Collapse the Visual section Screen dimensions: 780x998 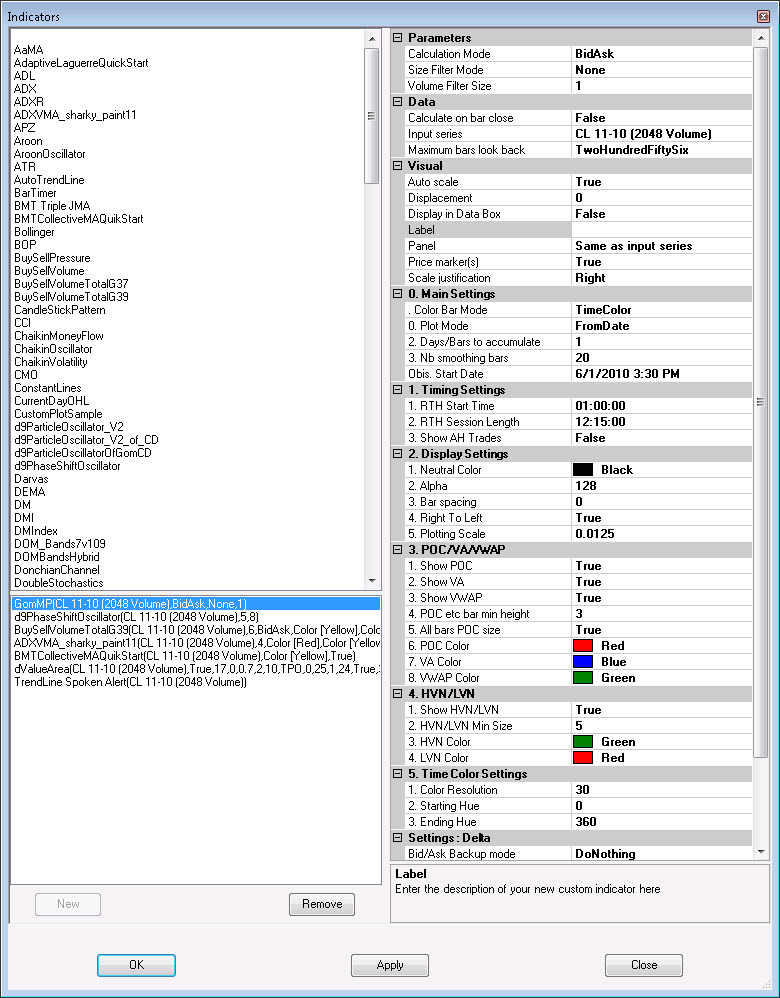pyautogui.click(x=397, y=165)
